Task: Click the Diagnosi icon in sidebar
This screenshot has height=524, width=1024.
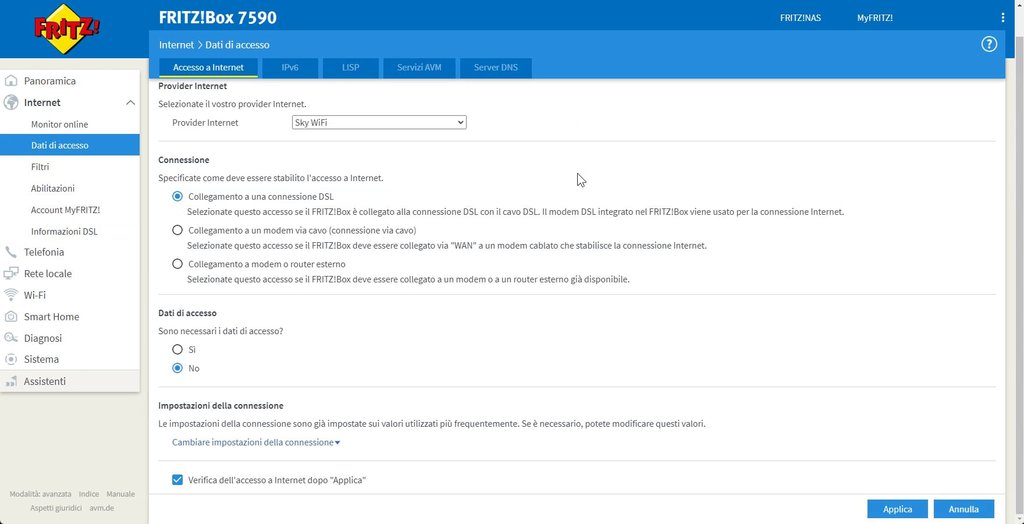Action: point(12,338)
